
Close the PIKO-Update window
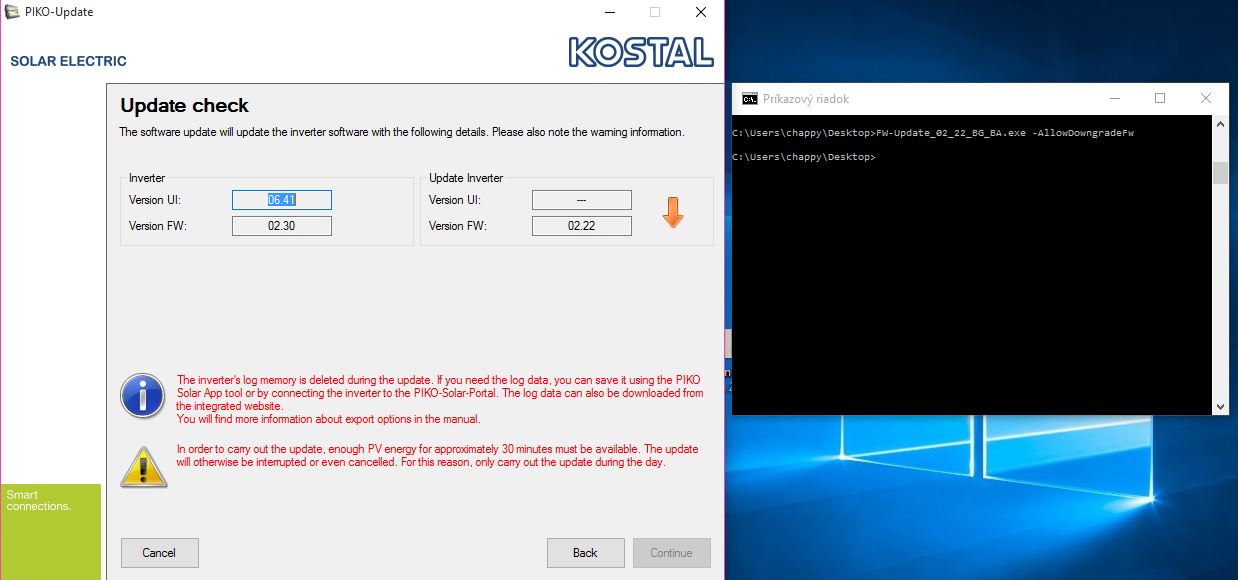tap(701, 12)
